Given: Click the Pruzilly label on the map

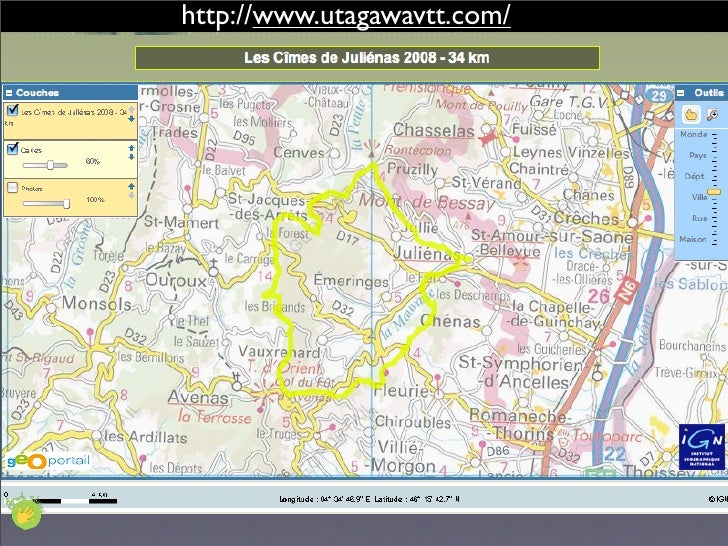Looking at the screenshot, I should [x=412, y=169].
